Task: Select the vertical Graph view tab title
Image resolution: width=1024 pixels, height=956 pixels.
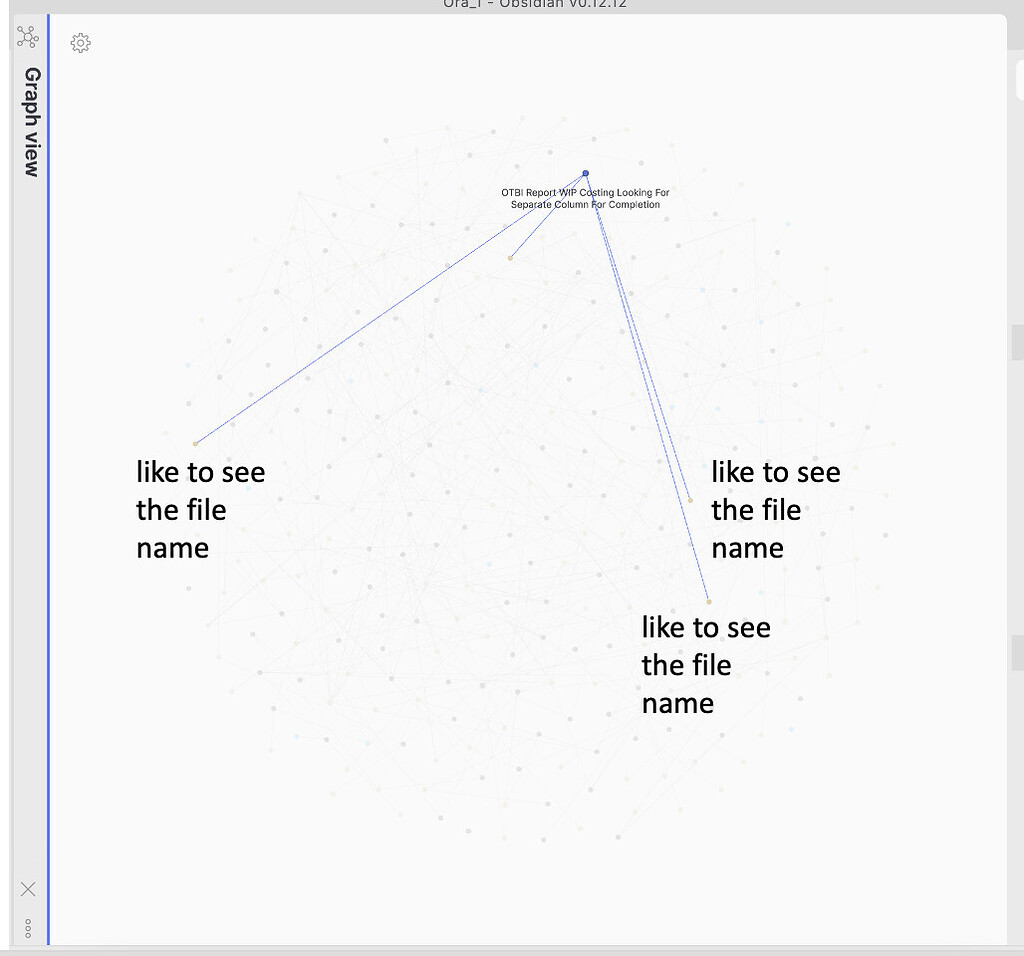Action: [x=32, y=122]
